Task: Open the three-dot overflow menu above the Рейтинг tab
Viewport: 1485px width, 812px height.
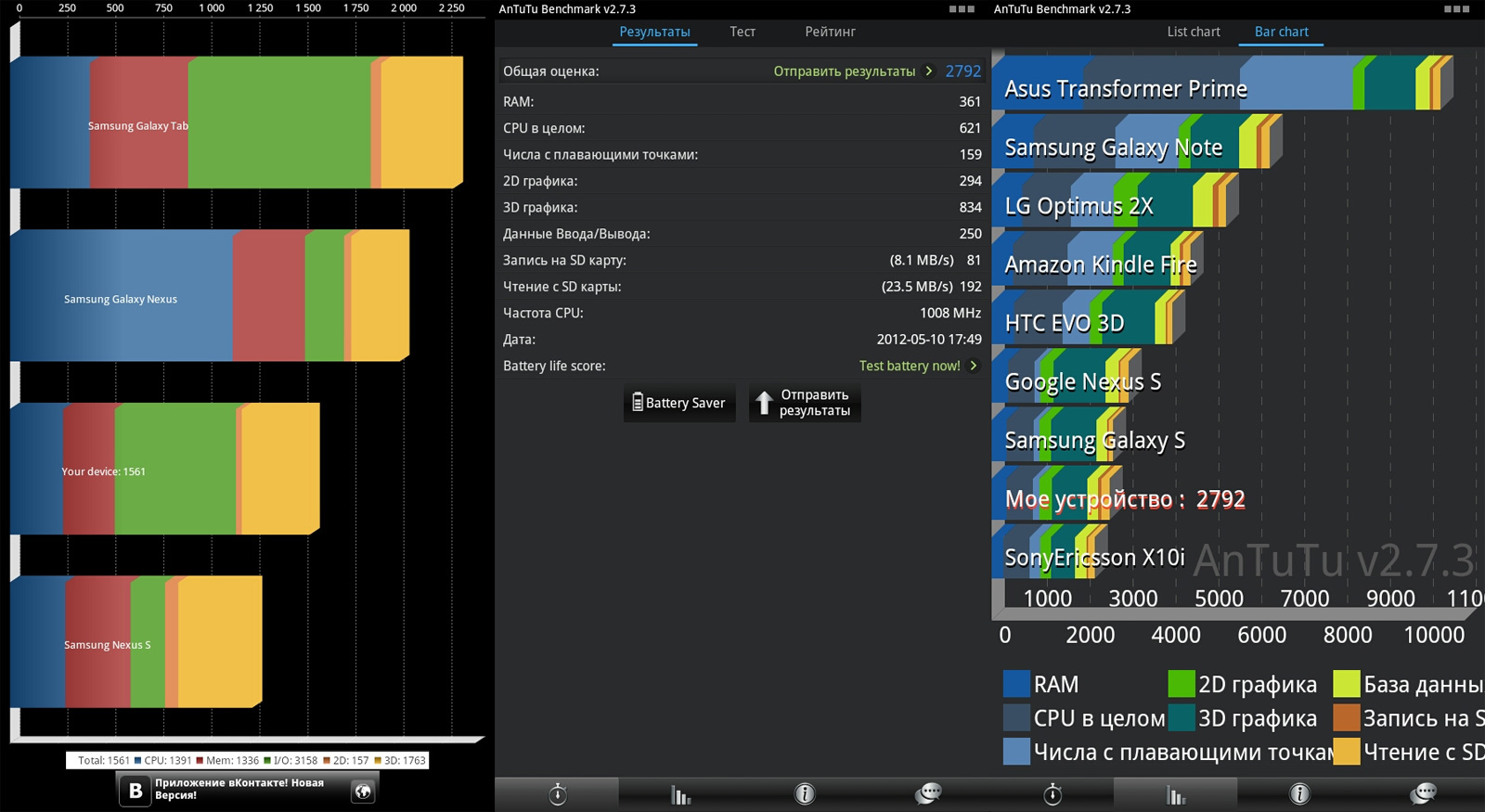Action: pos(962,9)
